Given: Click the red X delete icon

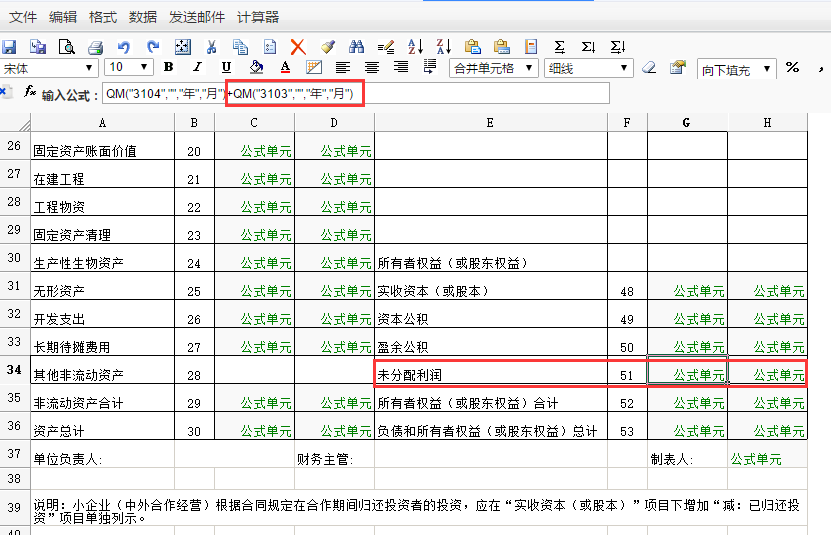Looking at the screenshot, I should tap(298, 46).
